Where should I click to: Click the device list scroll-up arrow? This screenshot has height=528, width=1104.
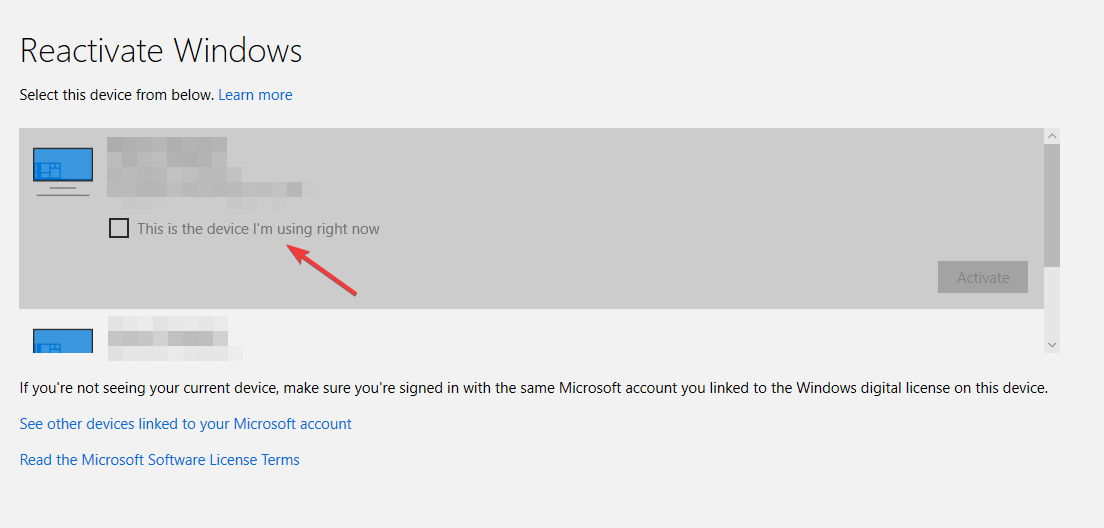click(x=1052, y=136)
